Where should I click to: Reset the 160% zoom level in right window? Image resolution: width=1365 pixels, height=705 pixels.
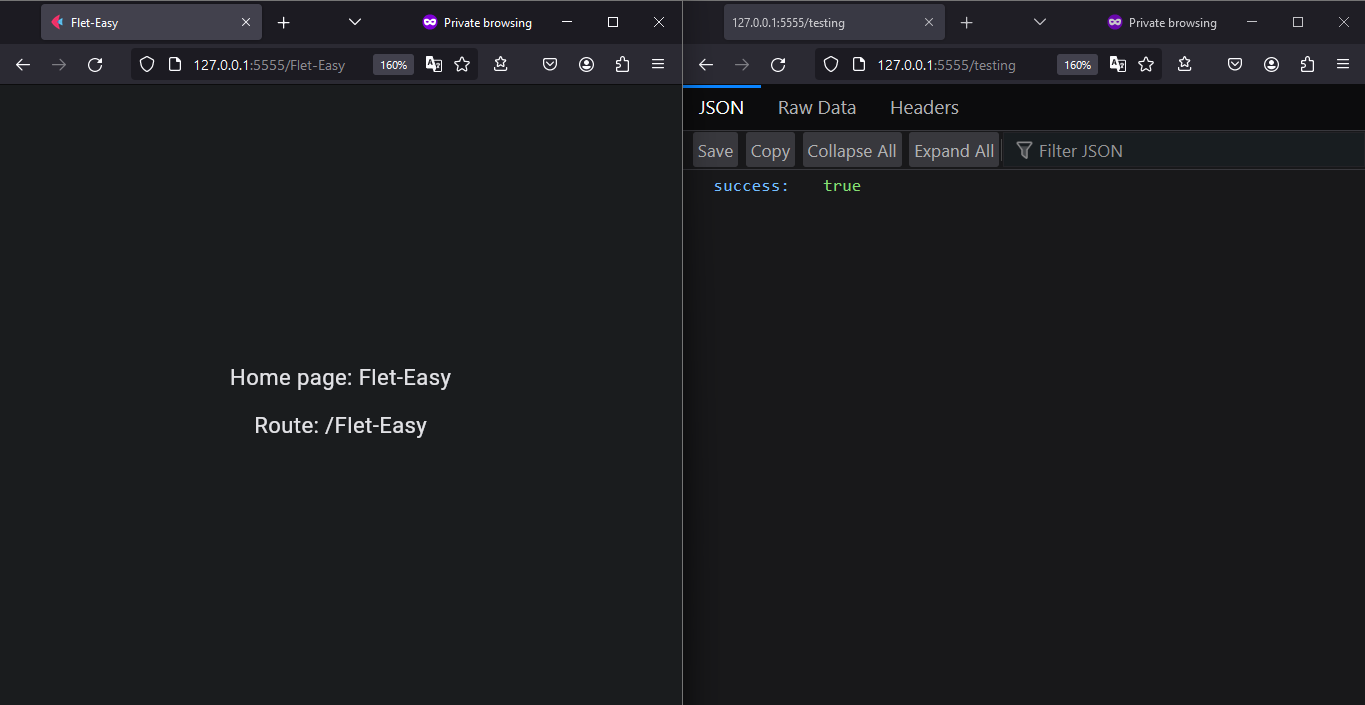pyautogui.click(x=1077, y=65)
